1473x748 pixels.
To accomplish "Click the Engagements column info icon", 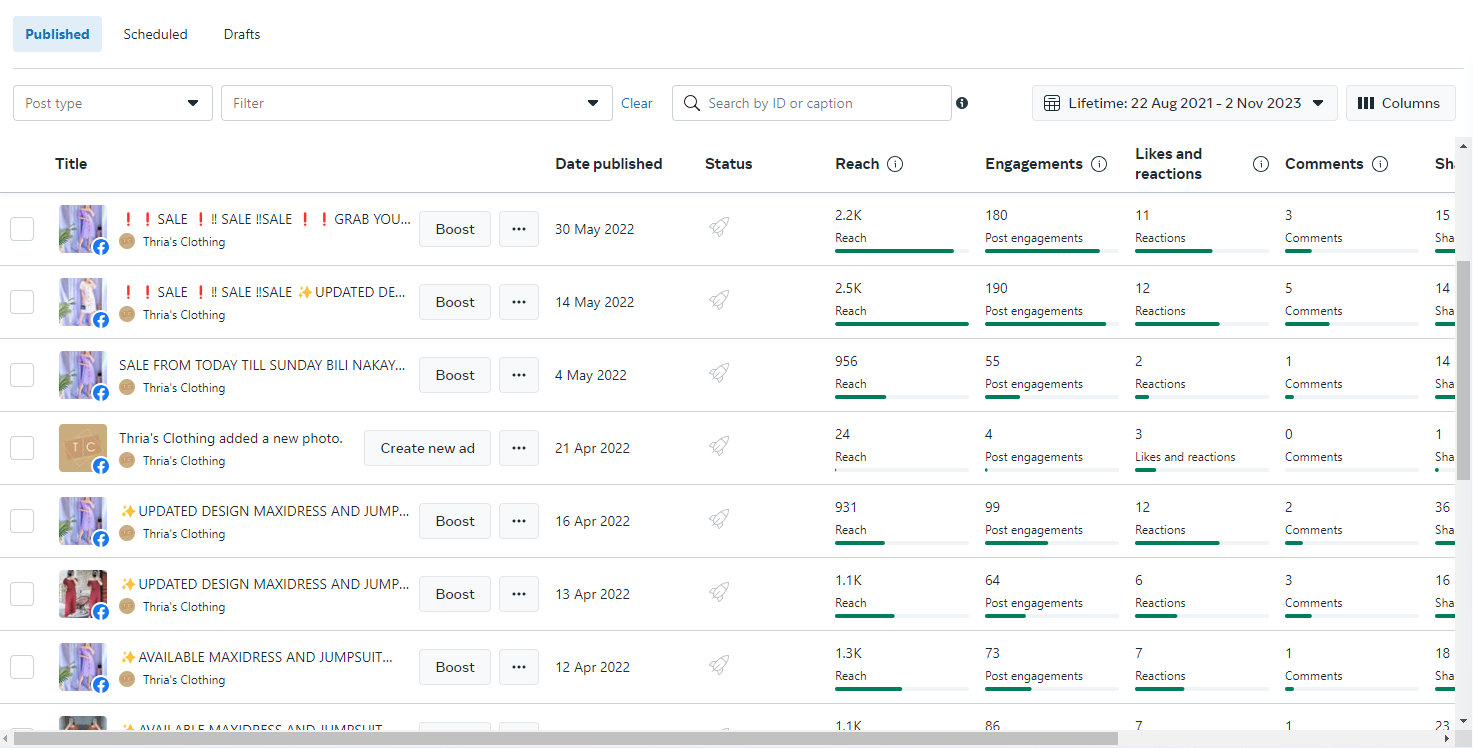I will 1099,164.
